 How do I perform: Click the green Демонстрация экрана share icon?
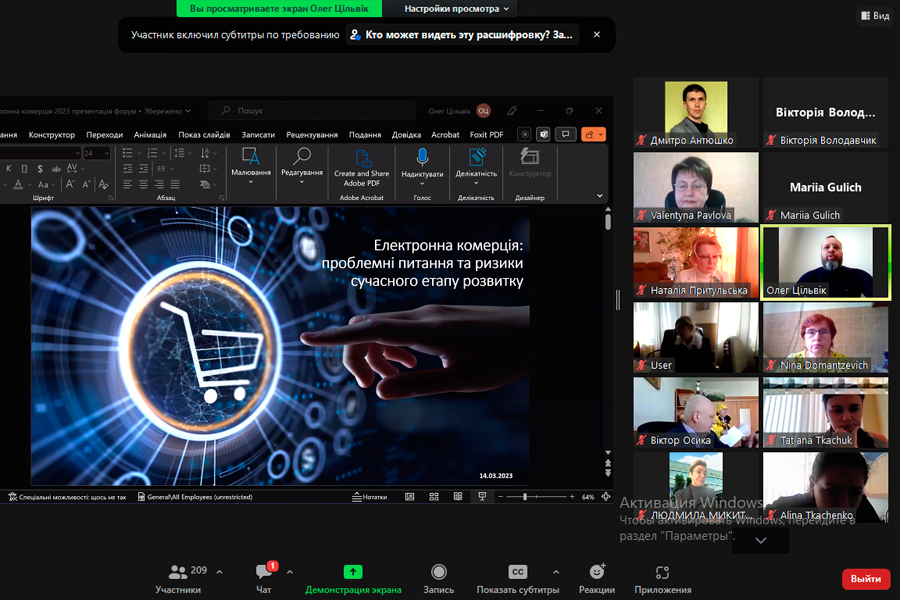[353, 571]
